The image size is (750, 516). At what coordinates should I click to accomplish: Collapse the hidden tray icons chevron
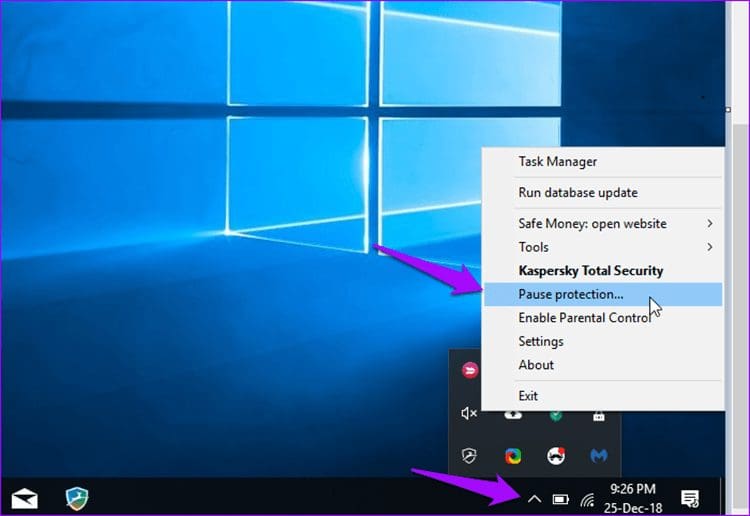[x=534, y=499]
